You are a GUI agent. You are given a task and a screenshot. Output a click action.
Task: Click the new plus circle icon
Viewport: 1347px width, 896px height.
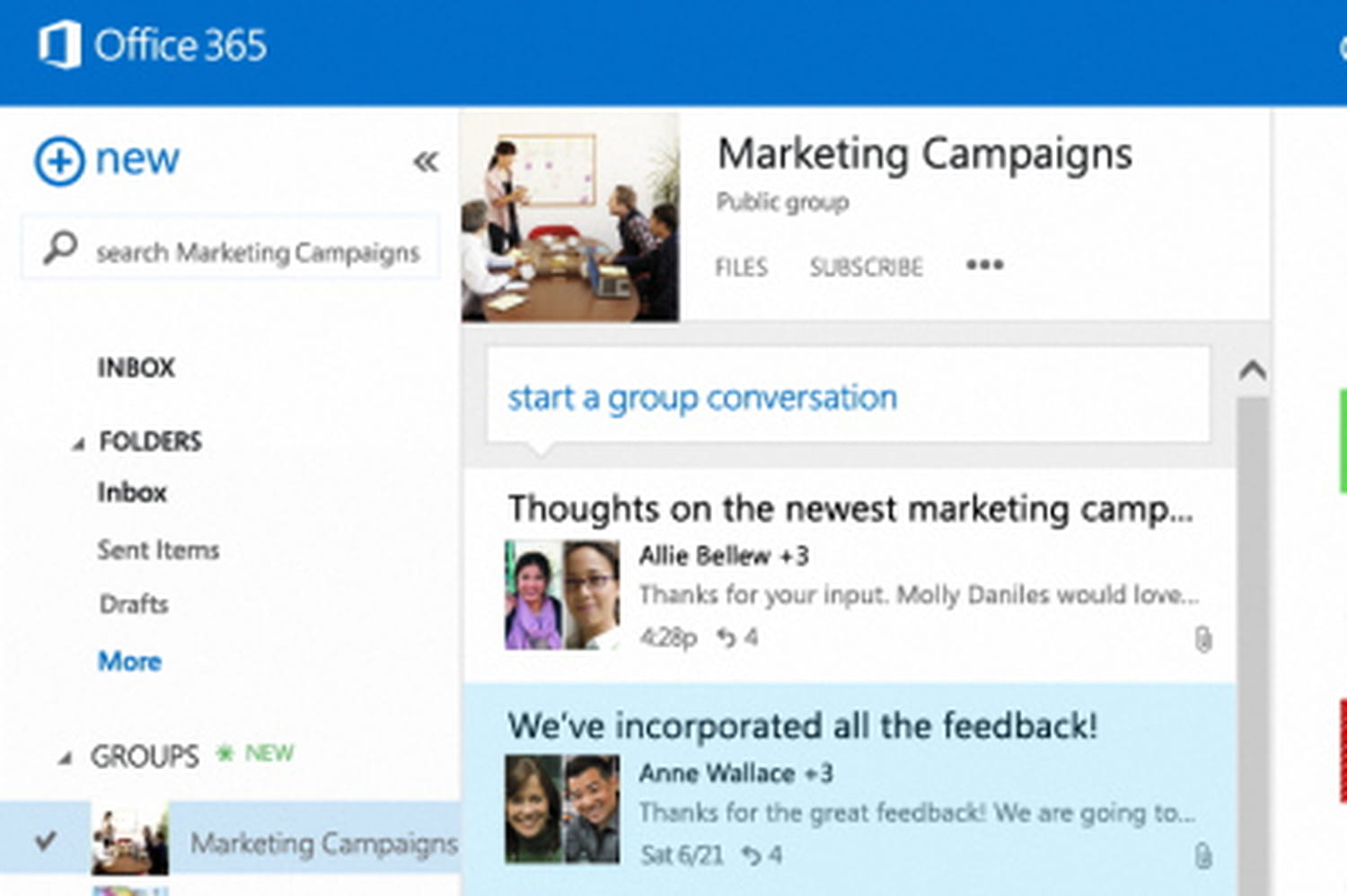[59, 162]
